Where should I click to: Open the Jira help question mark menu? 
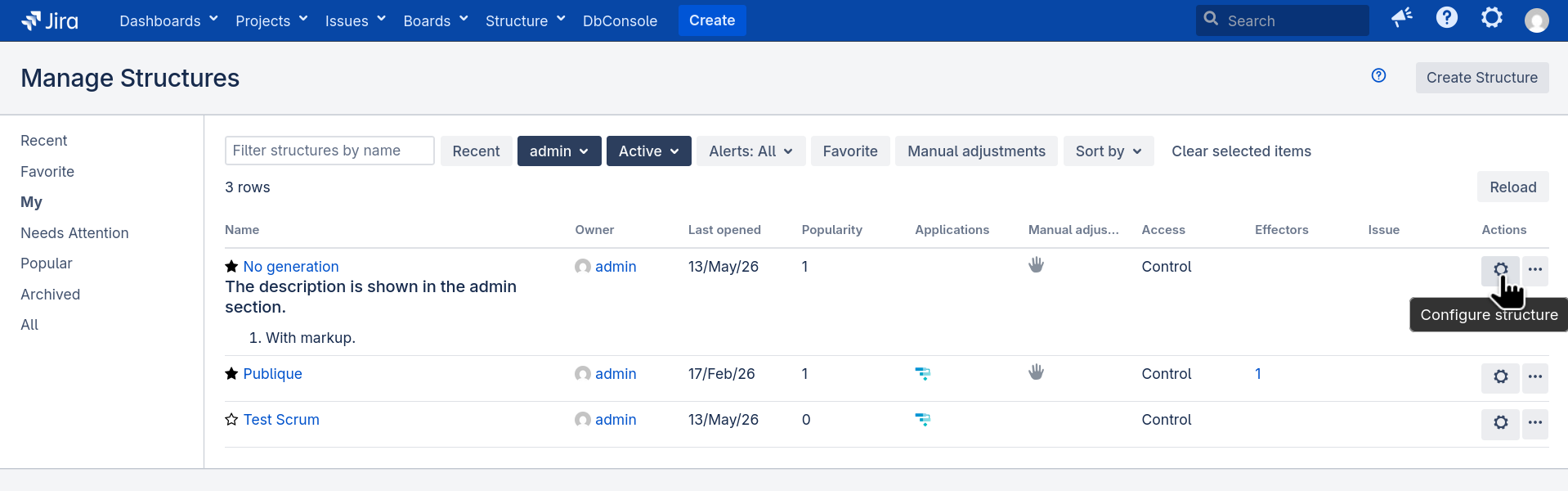(1446, 18)
